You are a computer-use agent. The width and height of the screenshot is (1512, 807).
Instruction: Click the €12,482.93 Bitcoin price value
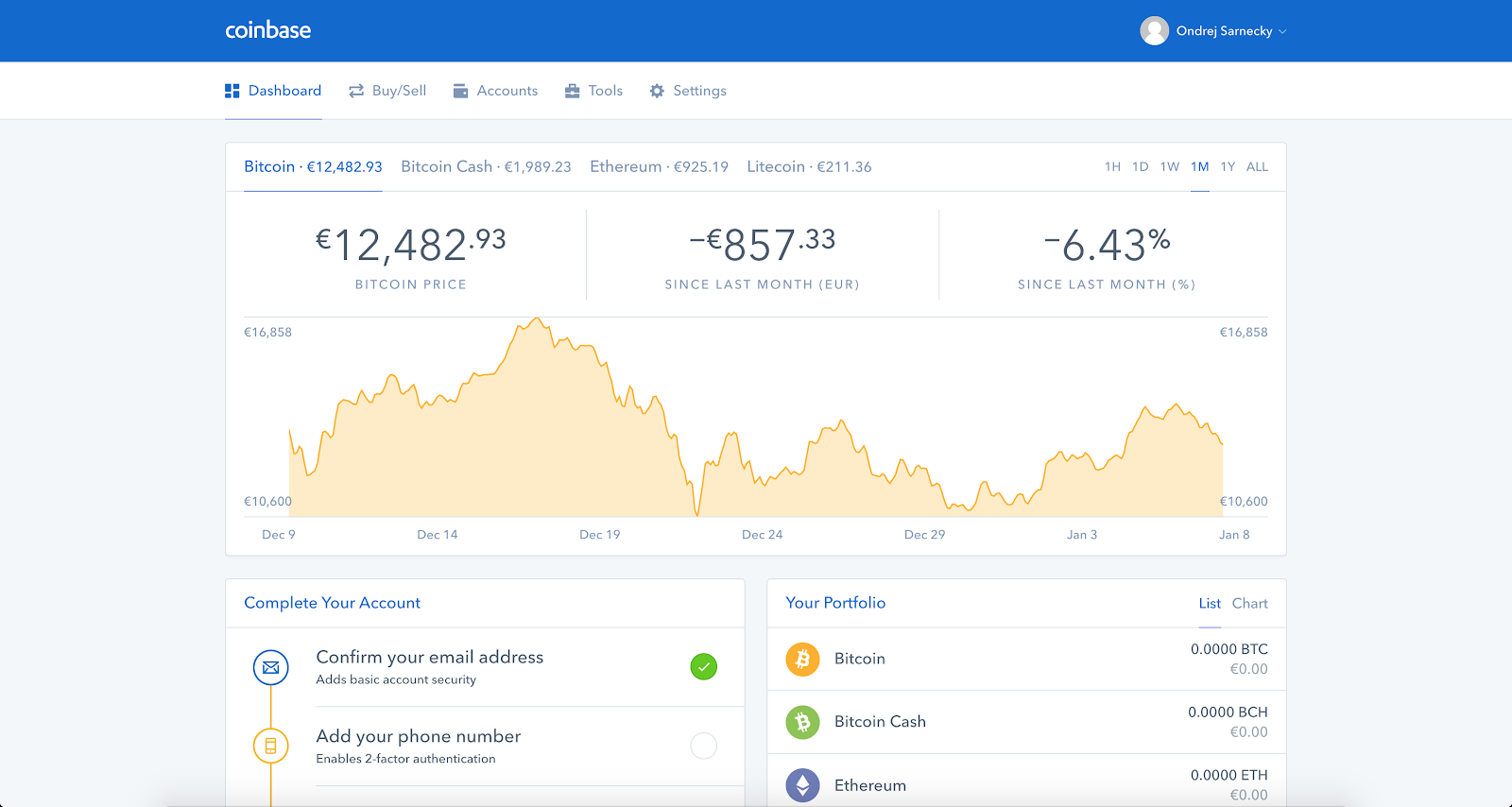411,245
